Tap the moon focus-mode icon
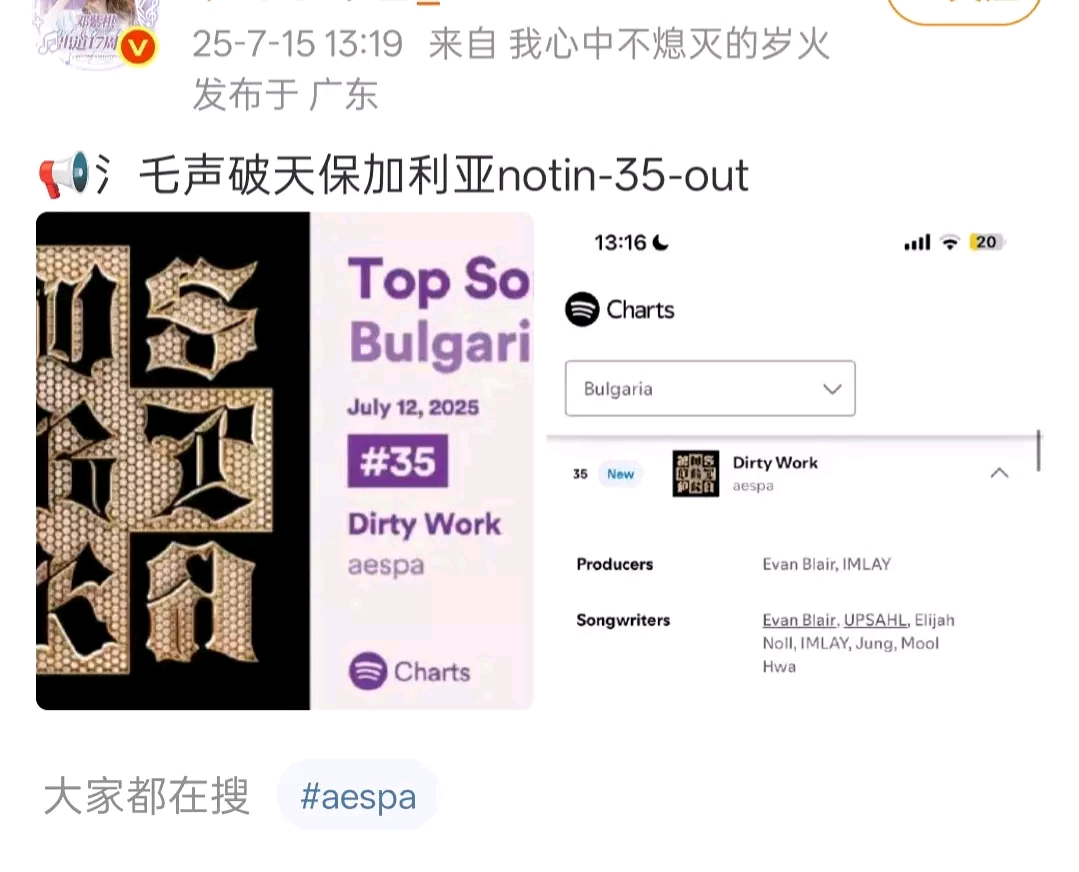Image resolution: width=1079 pixels, height=872 pixels. 661,242
